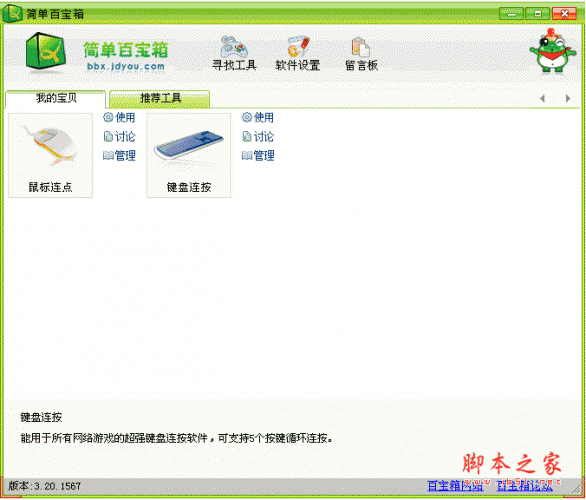Screen dimensions: 586x500
Task: Close the 简单百宝箱 window
Action: coord(564,14)
